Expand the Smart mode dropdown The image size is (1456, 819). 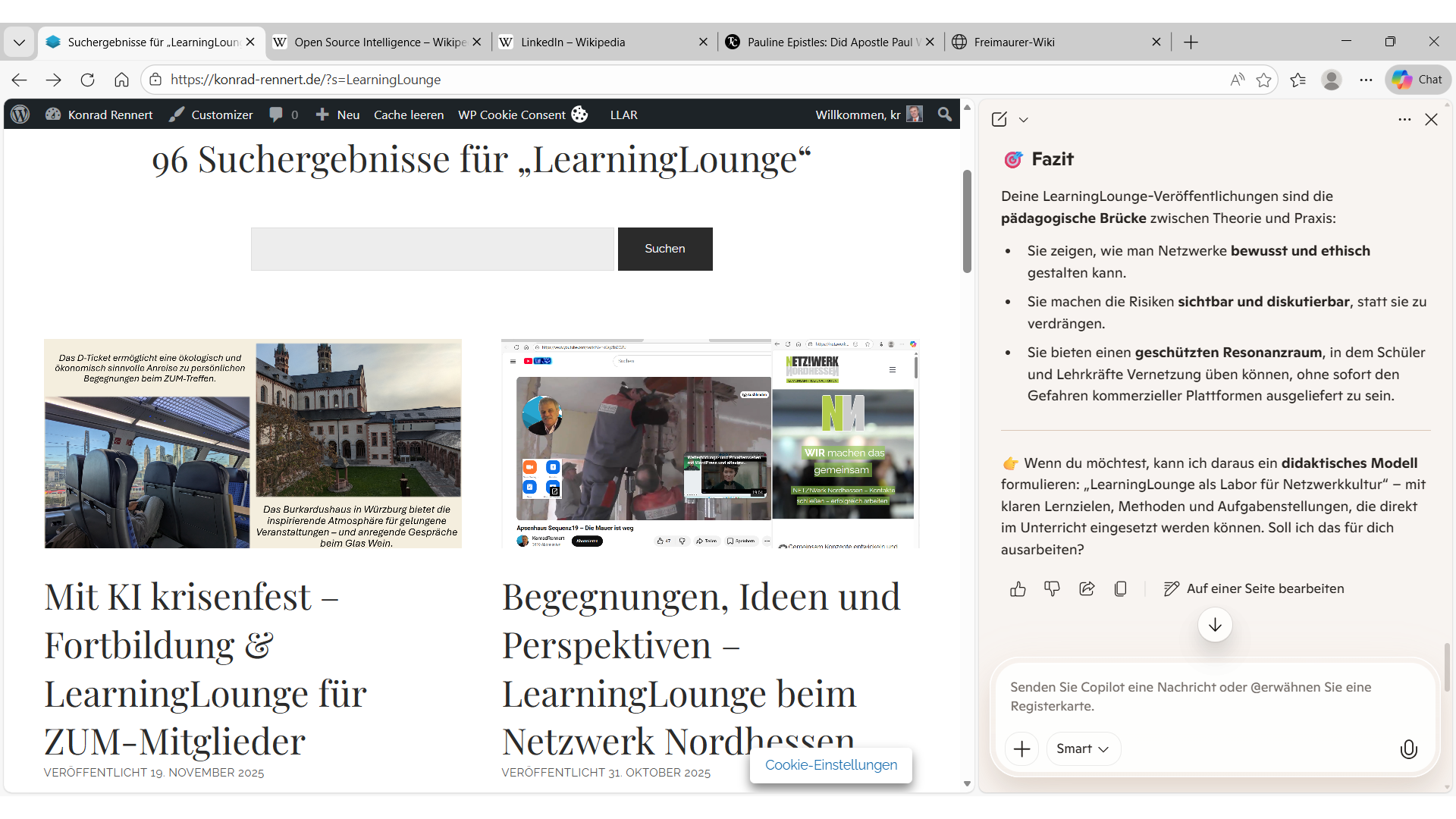pyautogui.click(x=1083, y=749)
